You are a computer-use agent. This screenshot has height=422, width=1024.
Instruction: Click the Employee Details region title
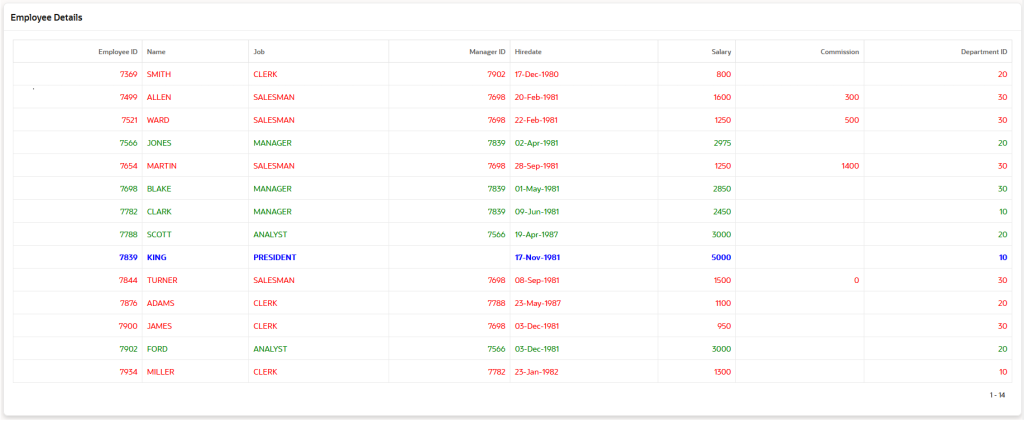coord(47,18)
